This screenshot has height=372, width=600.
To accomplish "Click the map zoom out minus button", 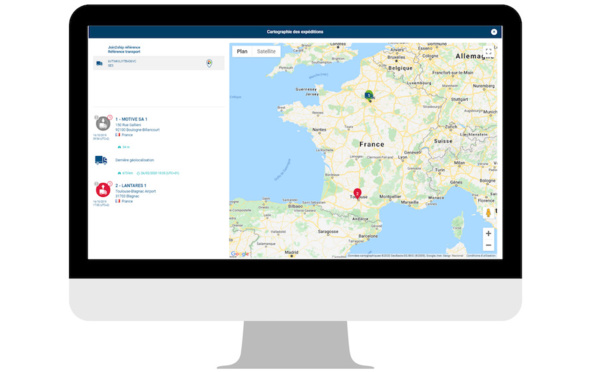I will tap(488, 245).
